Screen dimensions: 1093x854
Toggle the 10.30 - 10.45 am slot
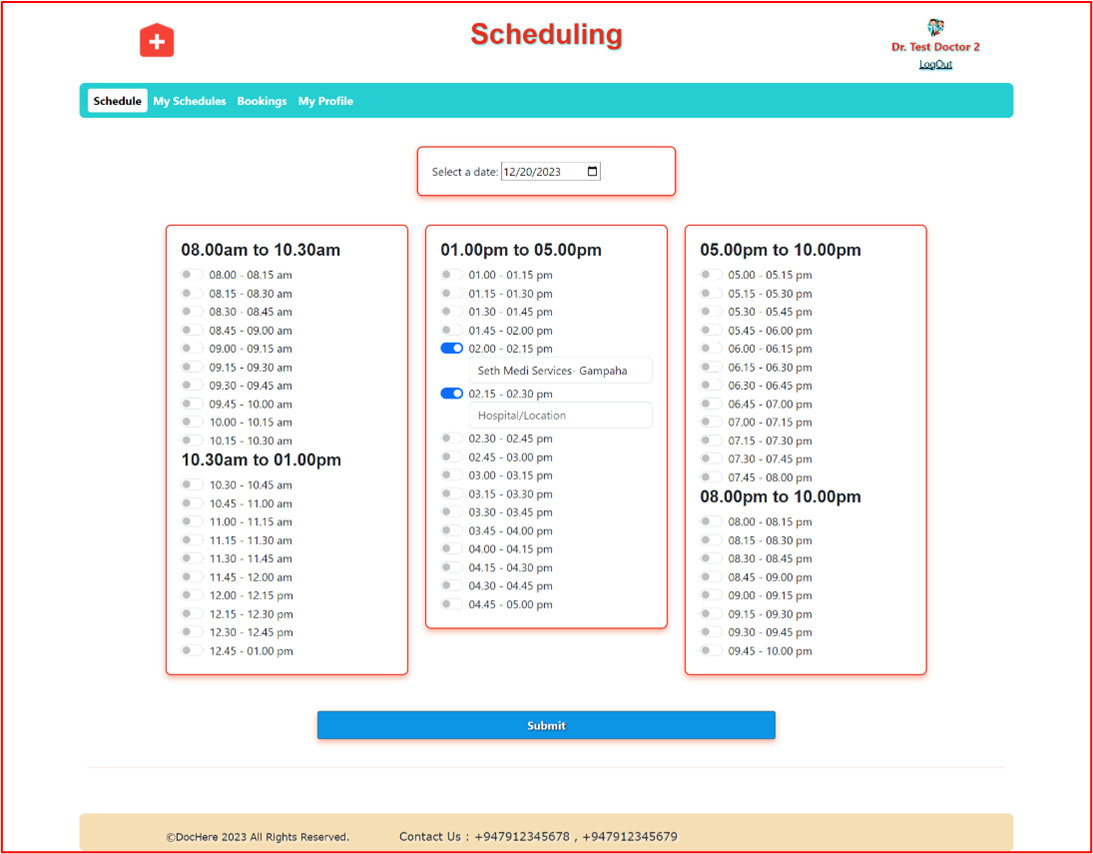click(x=192, y=485)
